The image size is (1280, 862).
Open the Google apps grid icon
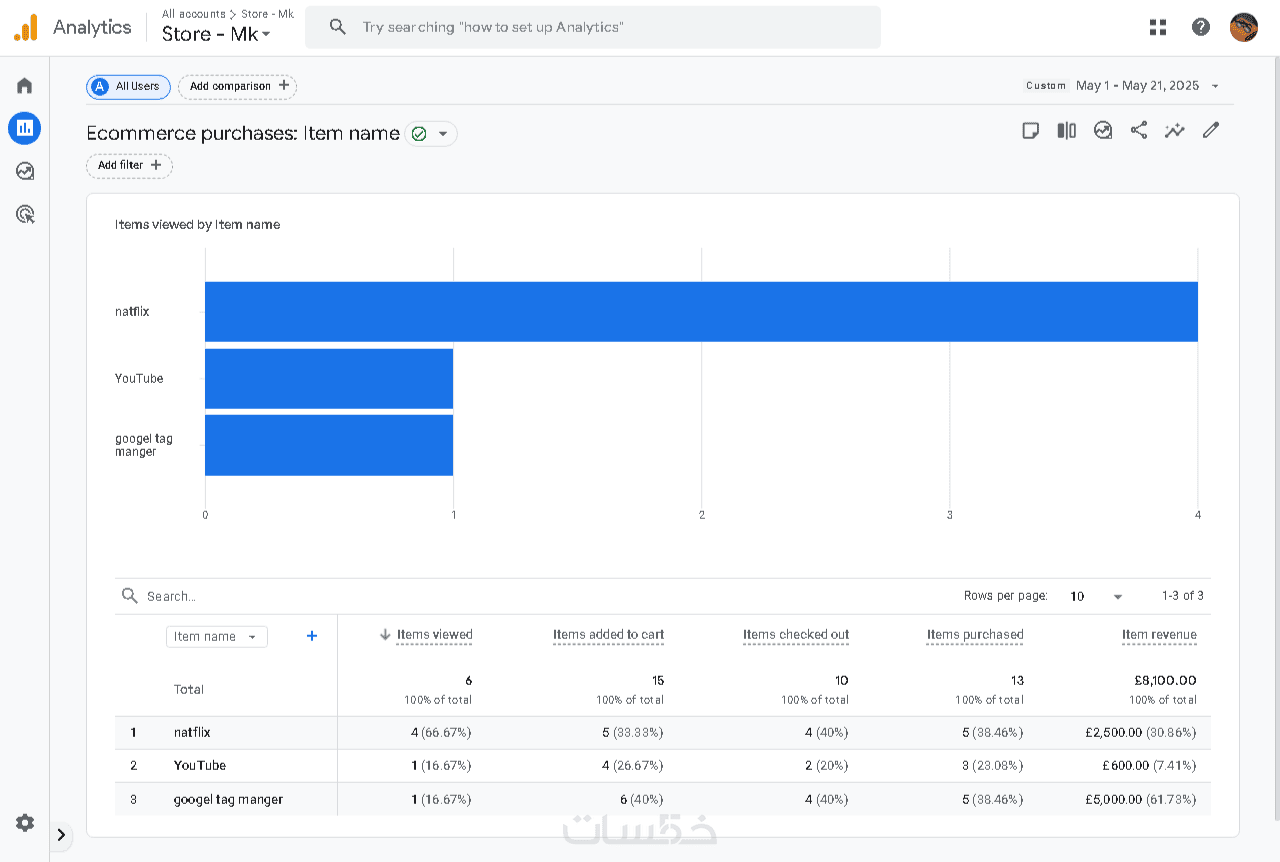click(x=1158, y=28)
